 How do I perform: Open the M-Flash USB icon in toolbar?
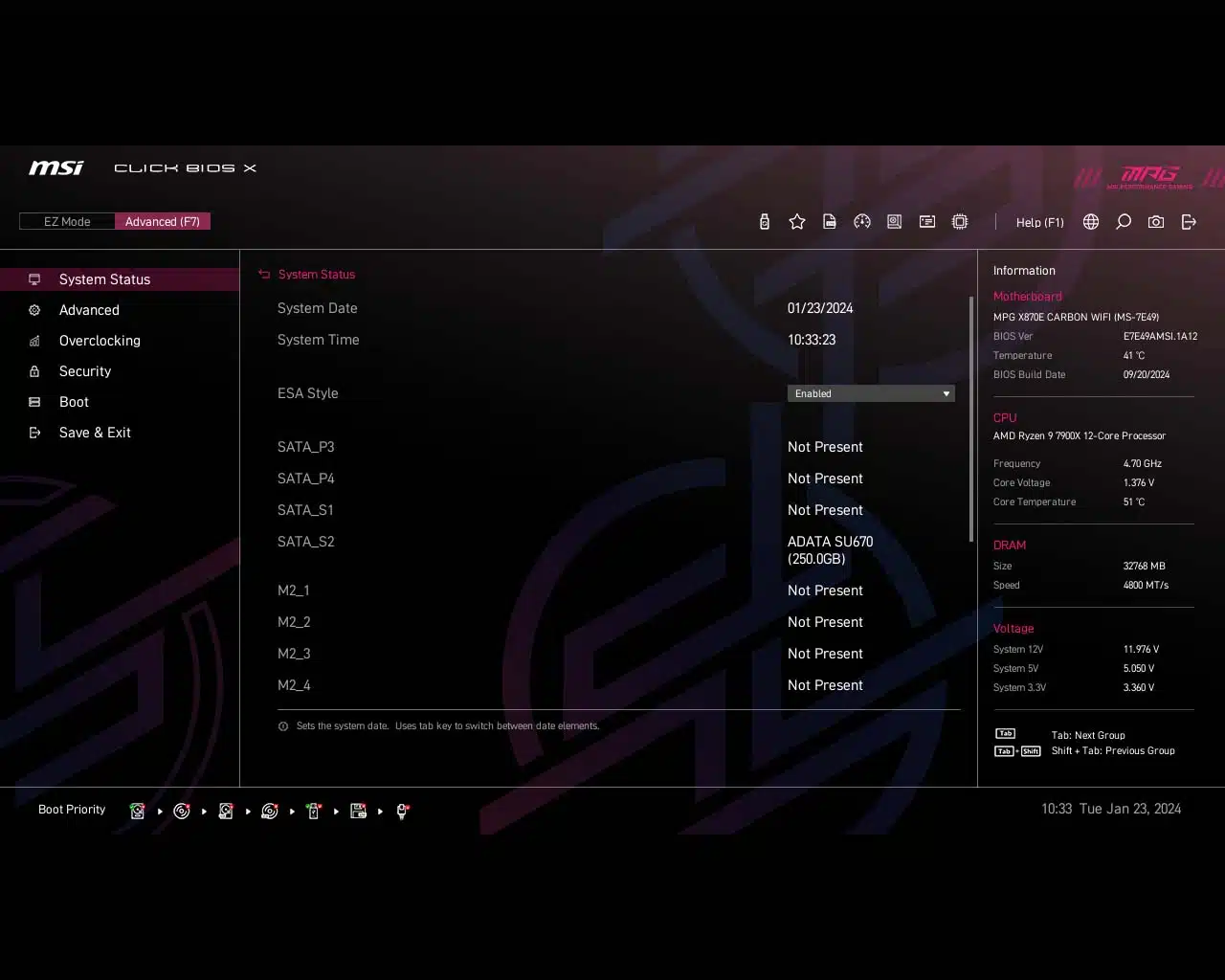tap(764, 222)
